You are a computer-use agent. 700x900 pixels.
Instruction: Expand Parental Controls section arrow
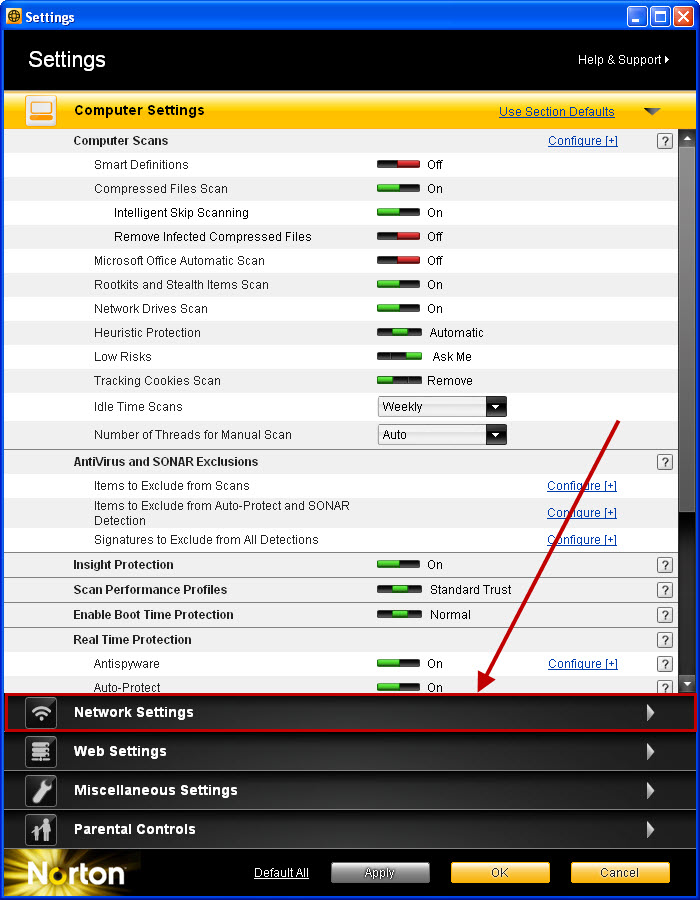[x=650, y=829]
